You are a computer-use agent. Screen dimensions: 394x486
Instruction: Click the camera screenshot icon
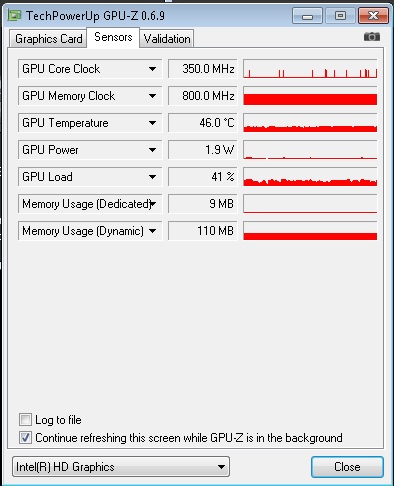372,37
